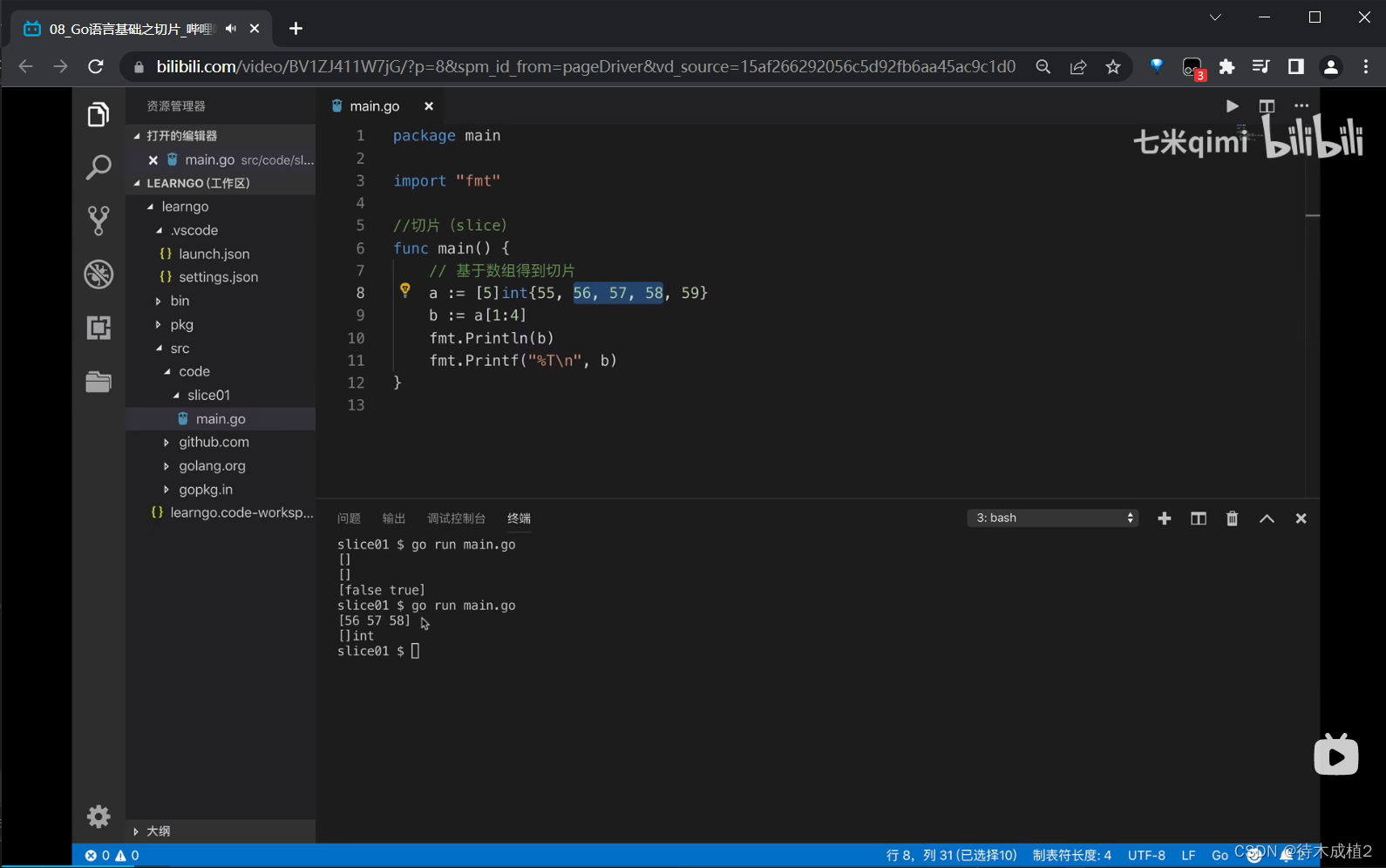The height and width of the screenshot is (868, 1386).
Task: Collapse the learngo folder
Action: (151, 207)
